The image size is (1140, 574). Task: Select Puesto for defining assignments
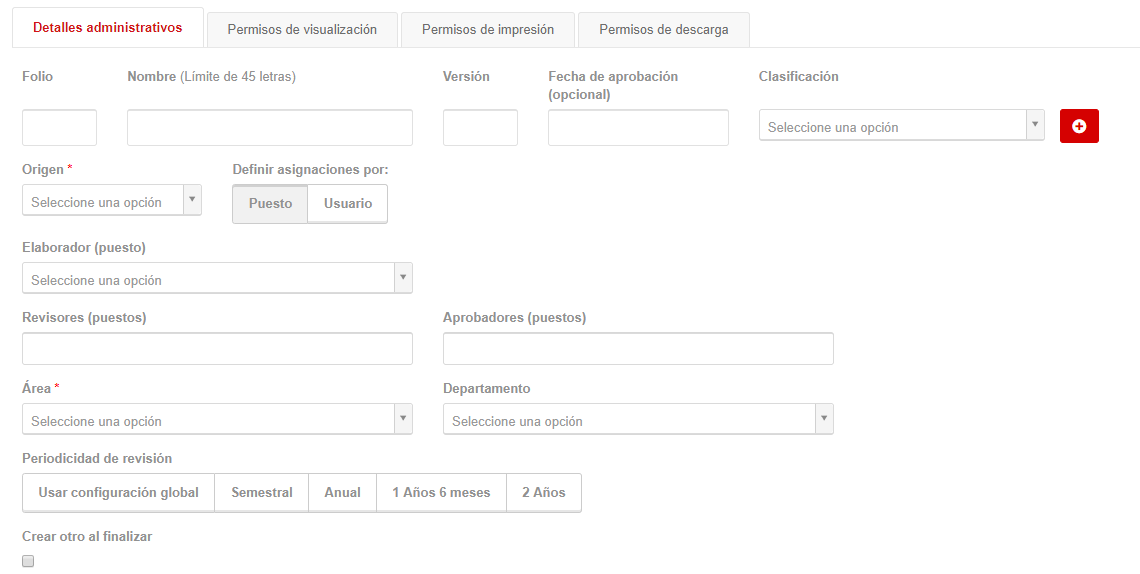coord(270,203)
